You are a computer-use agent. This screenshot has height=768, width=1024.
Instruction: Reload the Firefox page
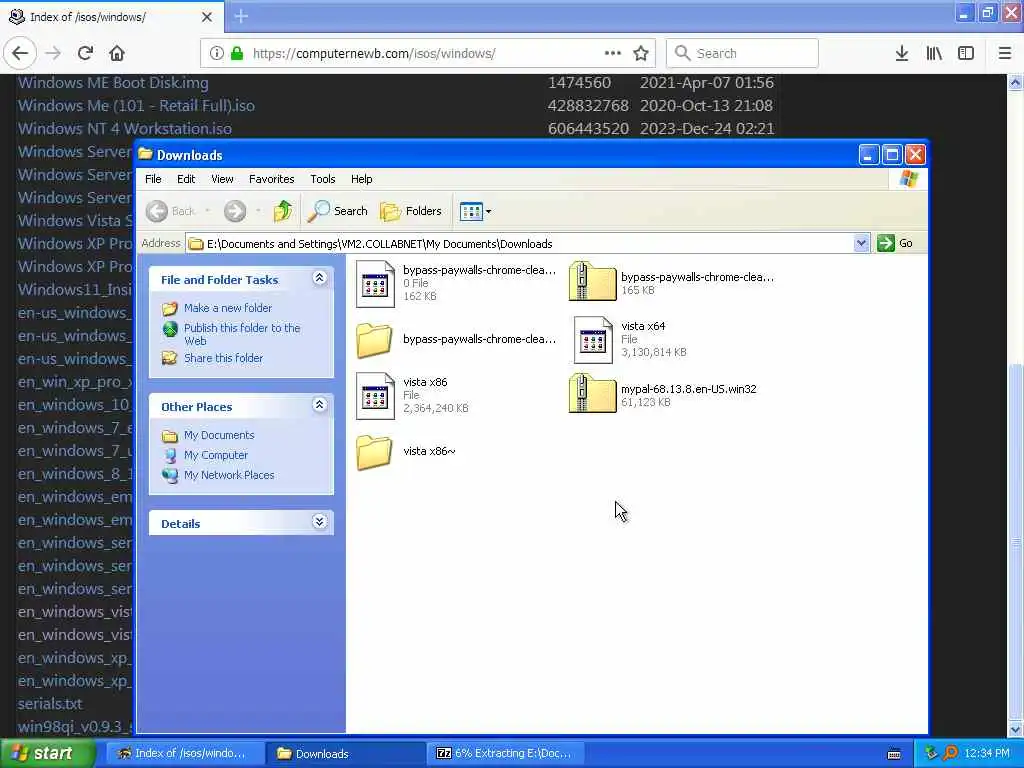pos(85,53)
